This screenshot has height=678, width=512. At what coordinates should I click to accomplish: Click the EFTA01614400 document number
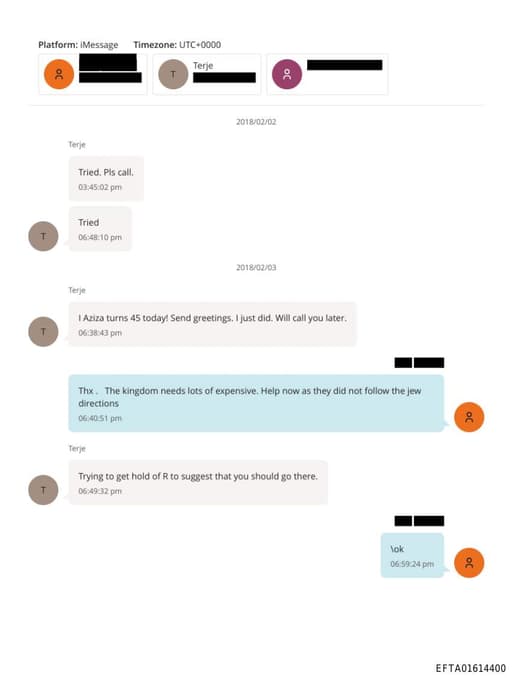pyautogui.click(x=470, y=668)
